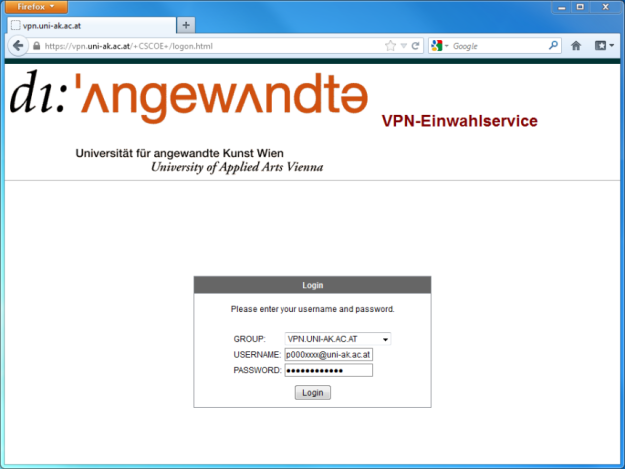Image resolution: width=625 pixels, height=469 pixels.
Task: Bookmark this page with the star icon
Action: [x=390, y=46]
